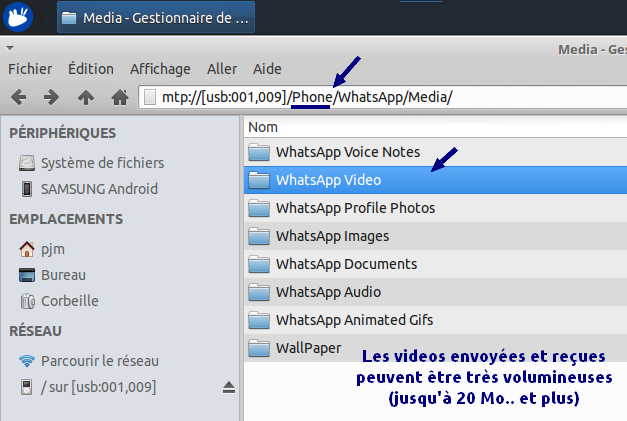Click the home folder toolbar icon
The image size is (627, 421).
[x=119, y=97]
